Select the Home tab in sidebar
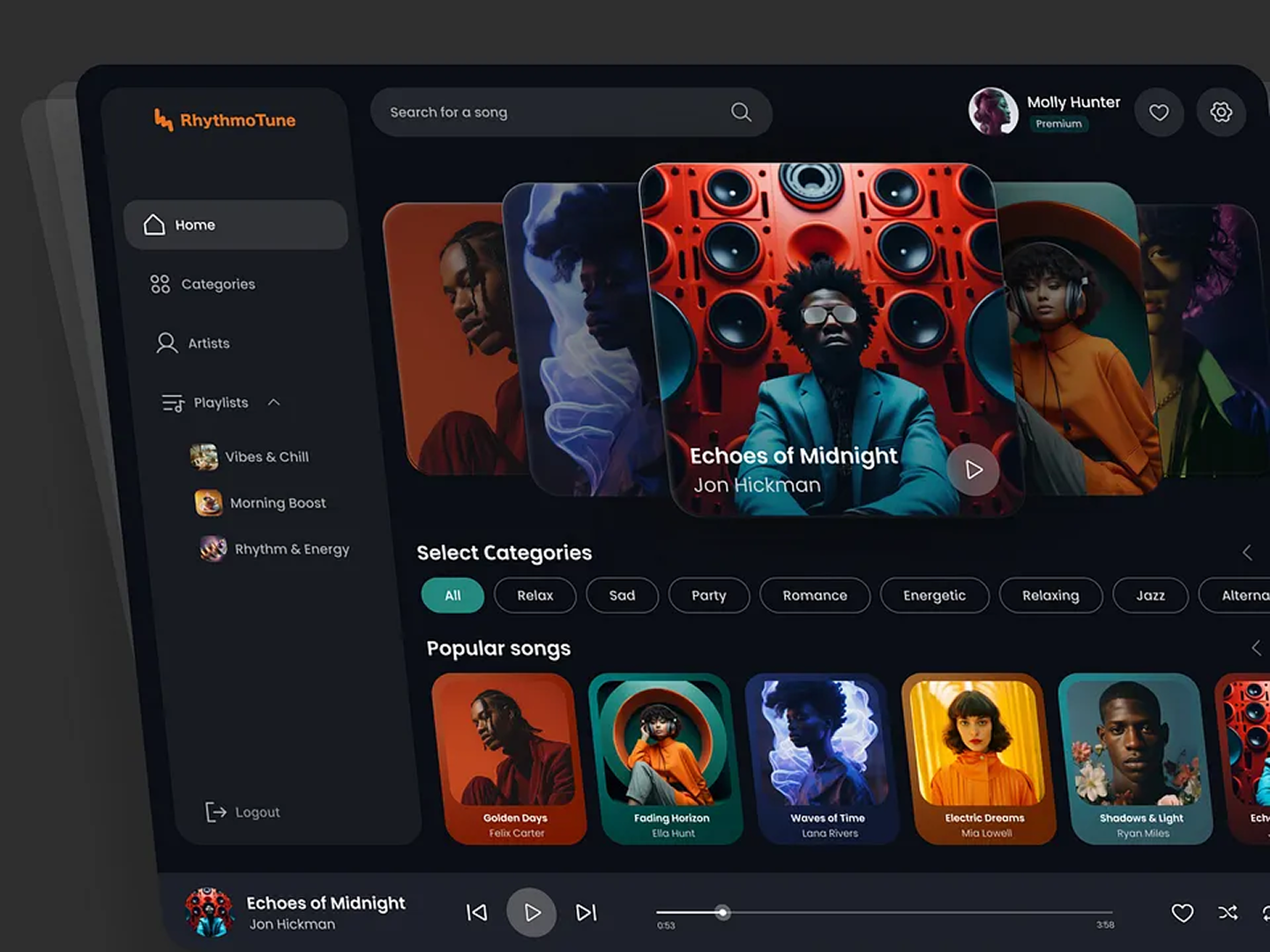This screenshot has height=952, width=1270. point(195,225)
